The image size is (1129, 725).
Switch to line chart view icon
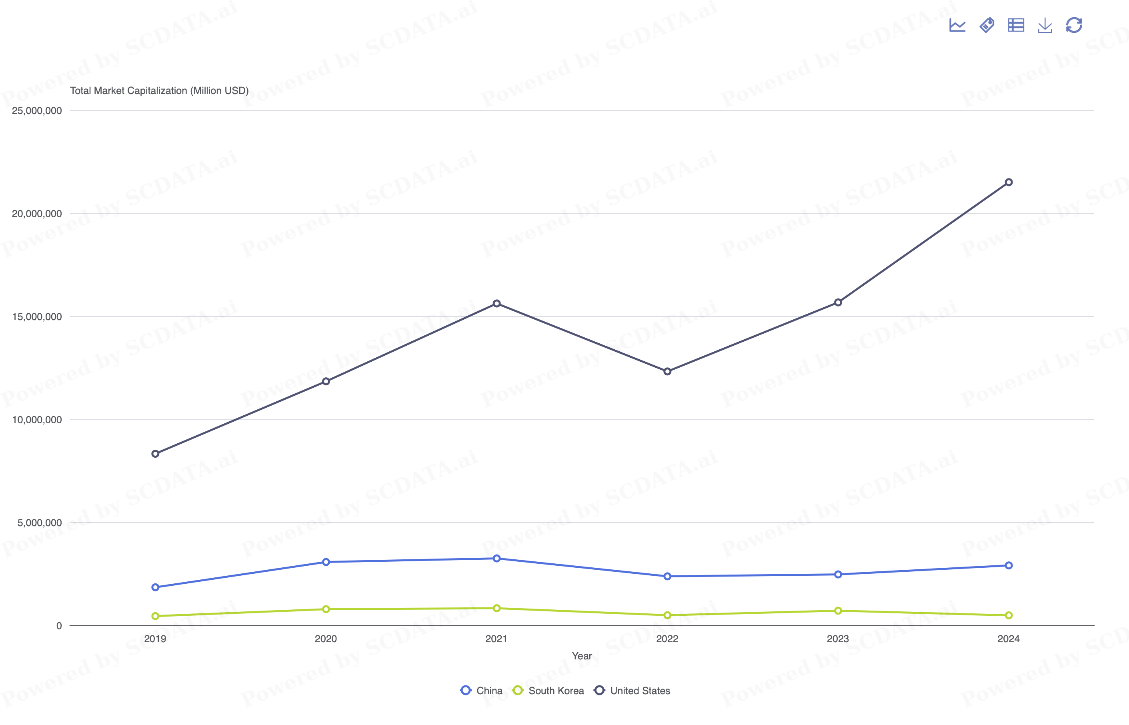coord(957,25)
